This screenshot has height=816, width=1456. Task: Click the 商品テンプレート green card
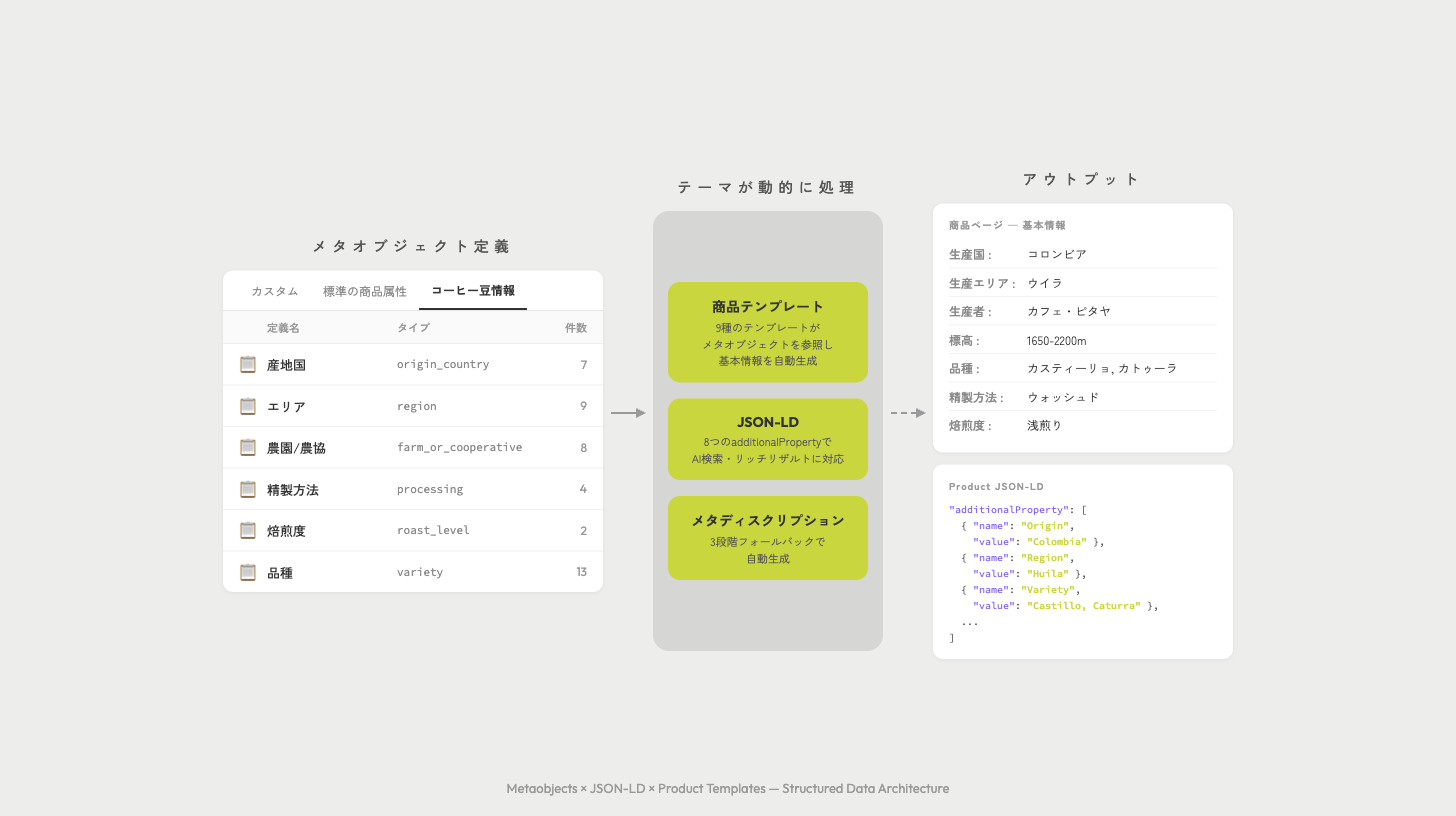(x=767, y=331)
